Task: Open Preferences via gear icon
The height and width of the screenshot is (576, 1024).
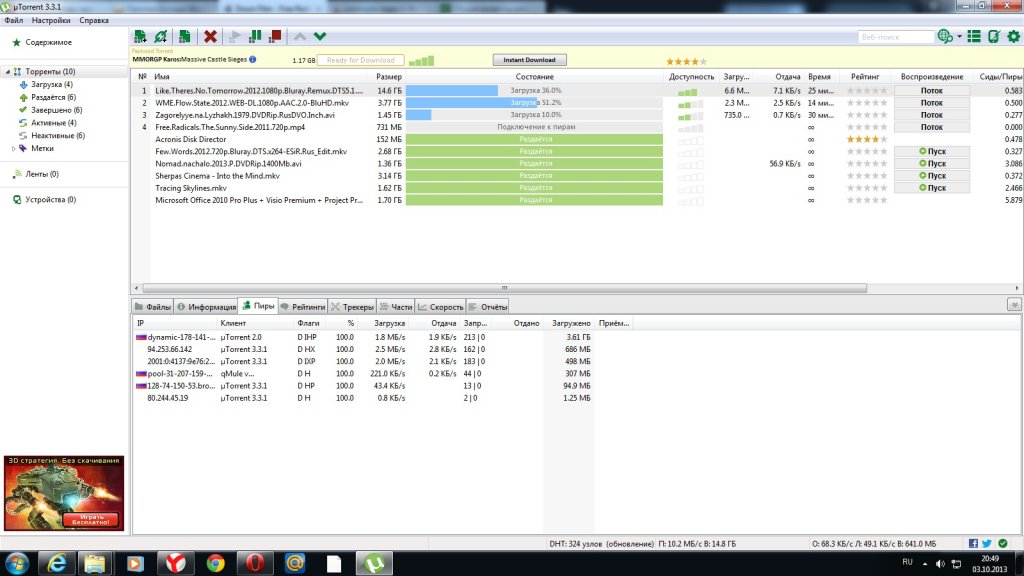Action: point(1014,37)
